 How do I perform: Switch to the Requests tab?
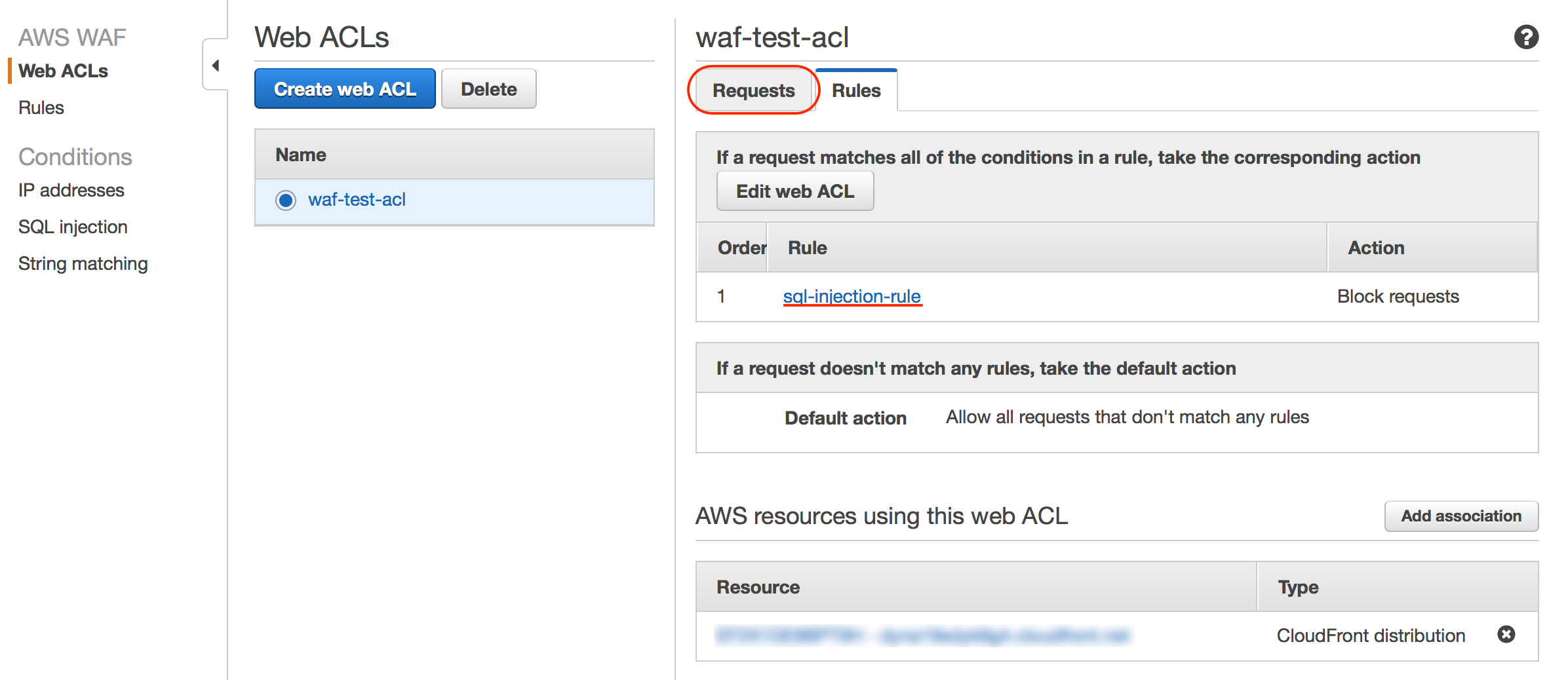753,90
